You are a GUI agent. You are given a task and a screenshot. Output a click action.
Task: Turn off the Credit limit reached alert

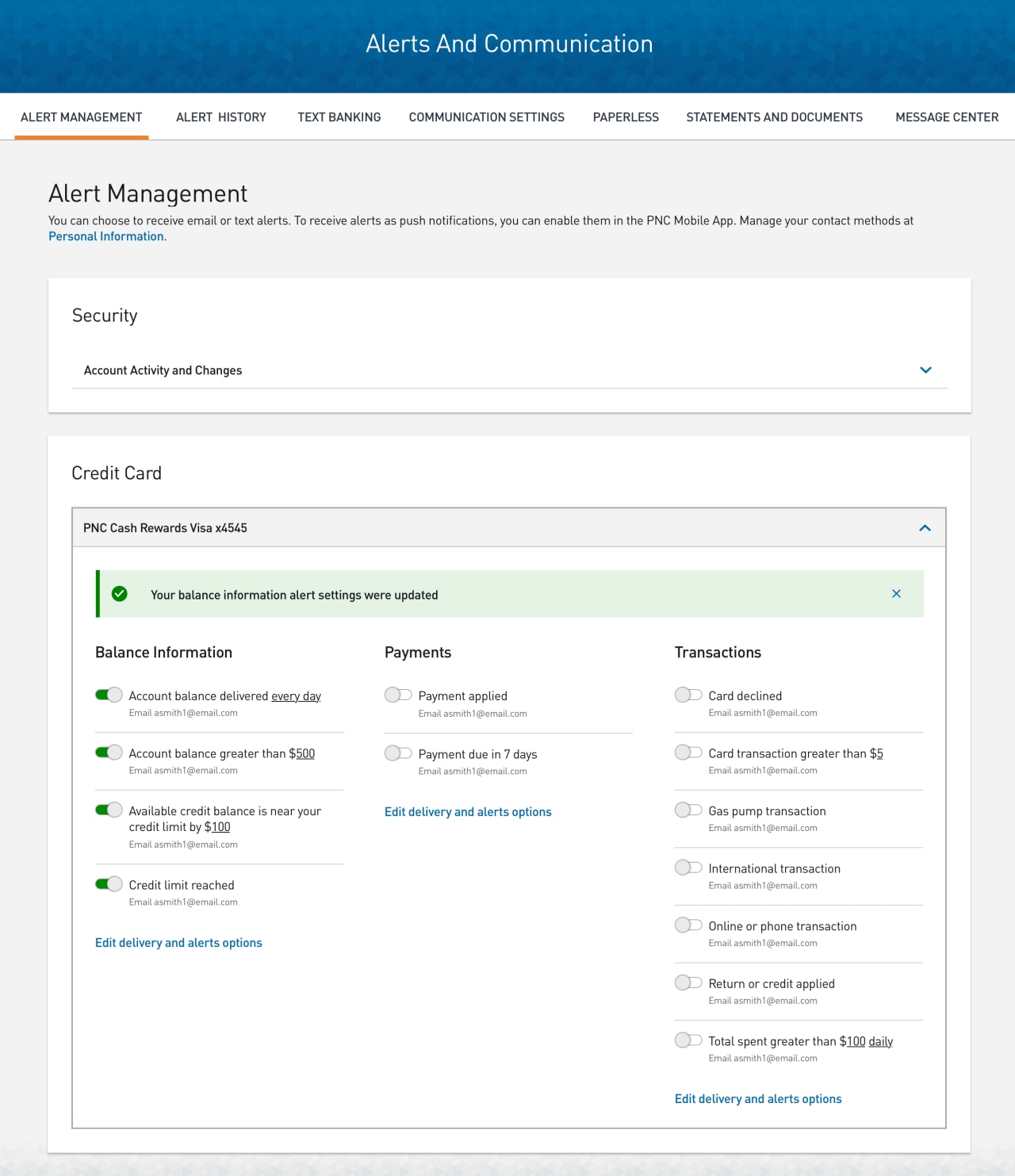(x=109, y=883)
